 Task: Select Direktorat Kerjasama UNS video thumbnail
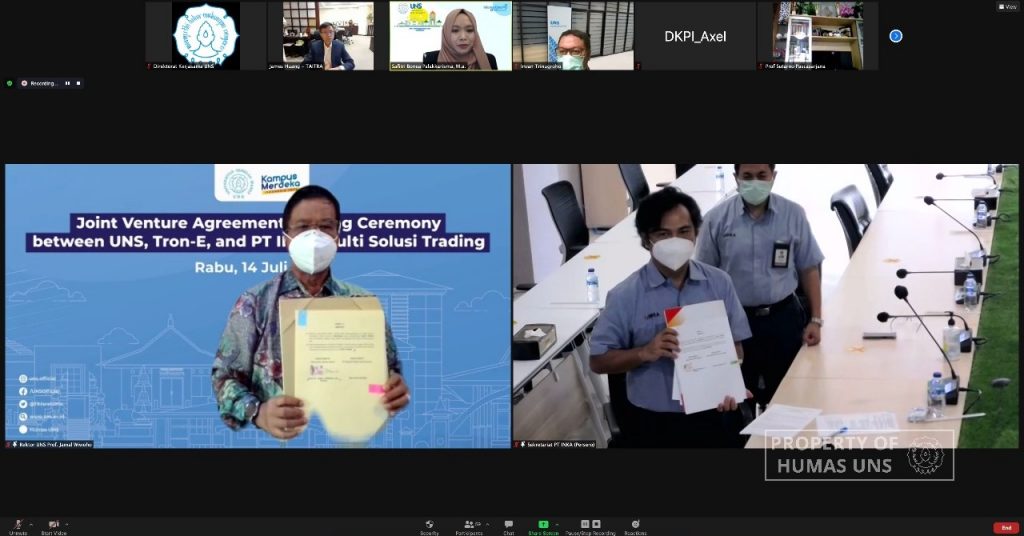(x=206, y=35)
